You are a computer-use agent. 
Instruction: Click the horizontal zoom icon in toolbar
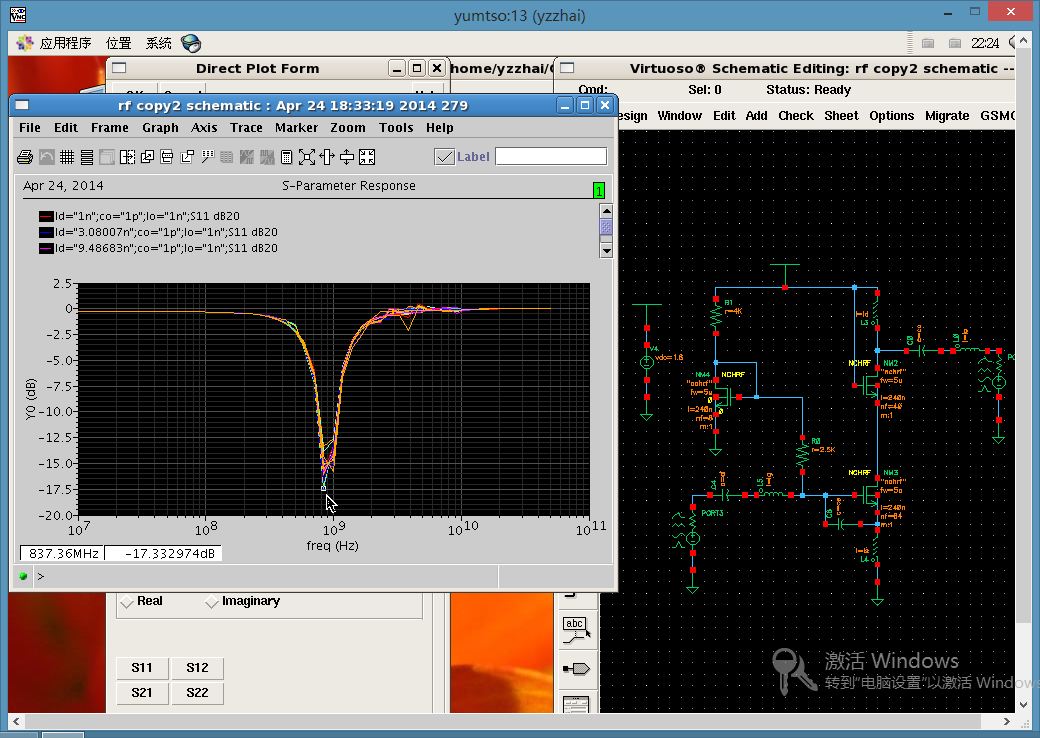[327, 157]
